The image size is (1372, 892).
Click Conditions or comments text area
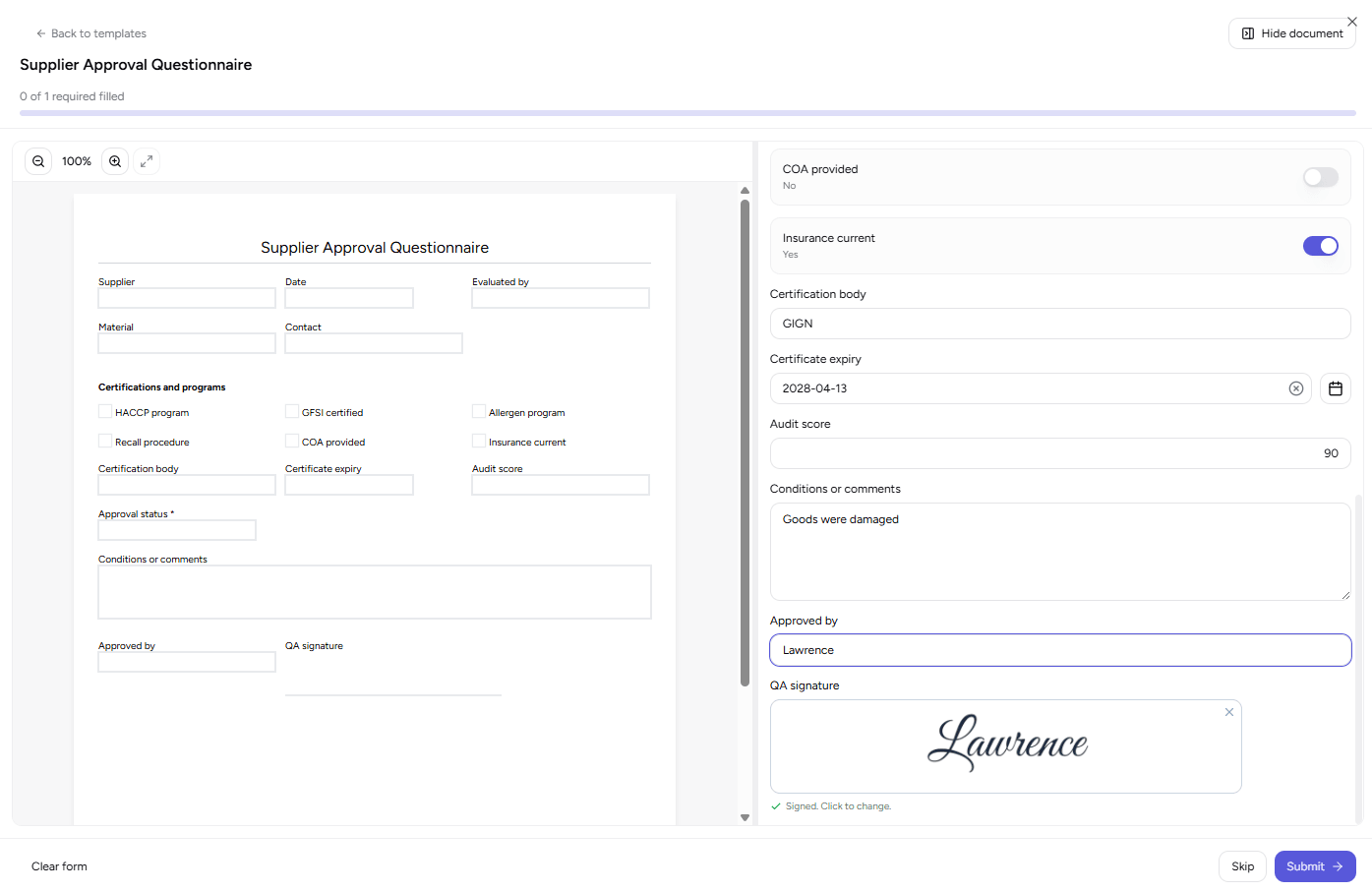(1060, 552)
